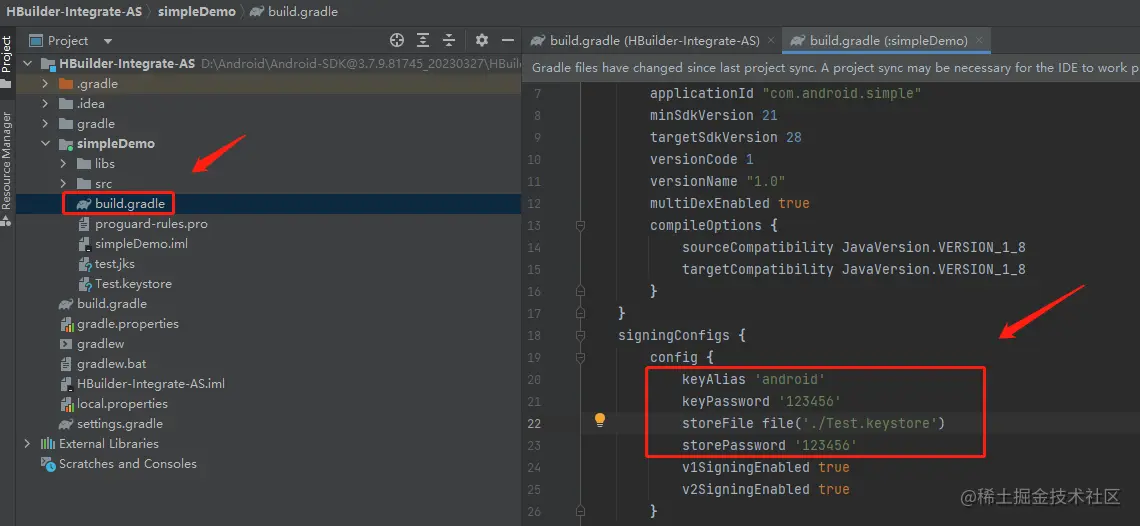The height and width of the screenshot is (526, 1140).
Task: Expand the .gradle folder
Action: coord(45,84)
